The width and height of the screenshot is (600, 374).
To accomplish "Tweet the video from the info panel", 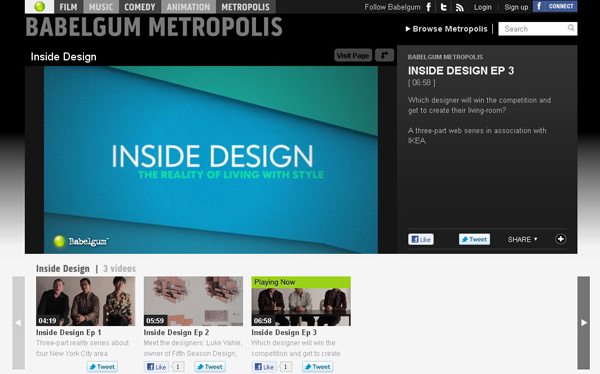I will [x=474, y=239].
